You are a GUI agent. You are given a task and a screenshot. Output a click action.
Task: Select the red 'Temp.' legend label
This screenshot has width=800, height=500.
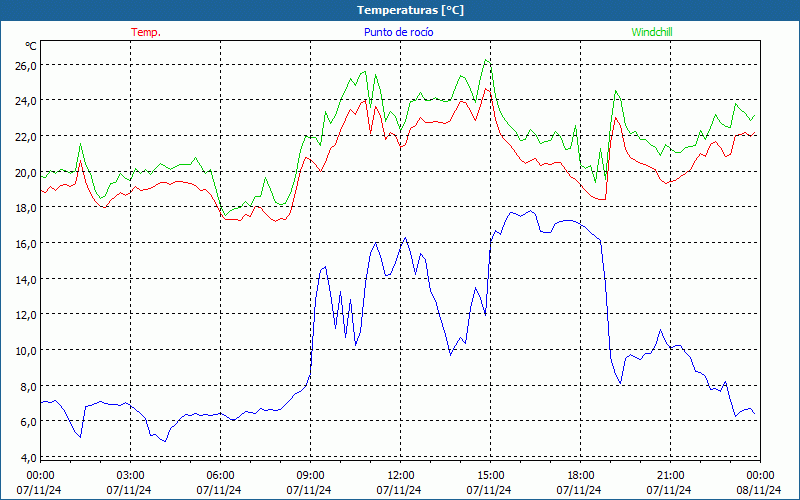coord(146,32)
